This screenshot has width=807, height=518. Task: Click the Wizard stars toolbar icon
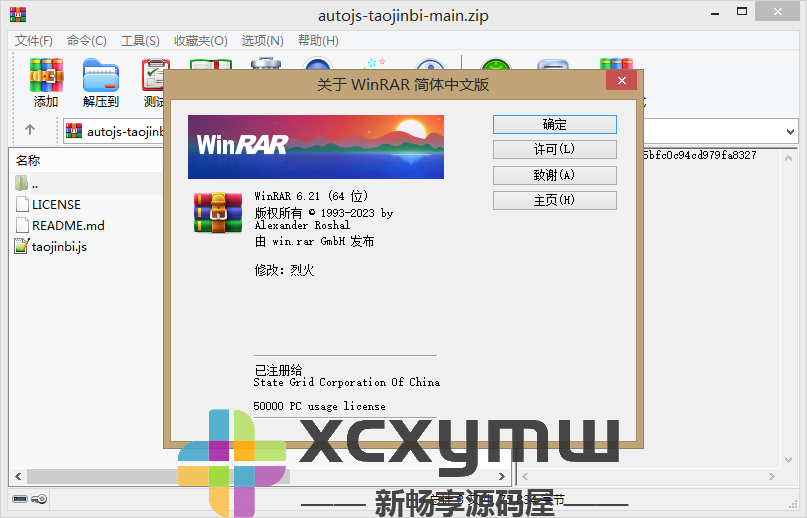click(374, 64)
